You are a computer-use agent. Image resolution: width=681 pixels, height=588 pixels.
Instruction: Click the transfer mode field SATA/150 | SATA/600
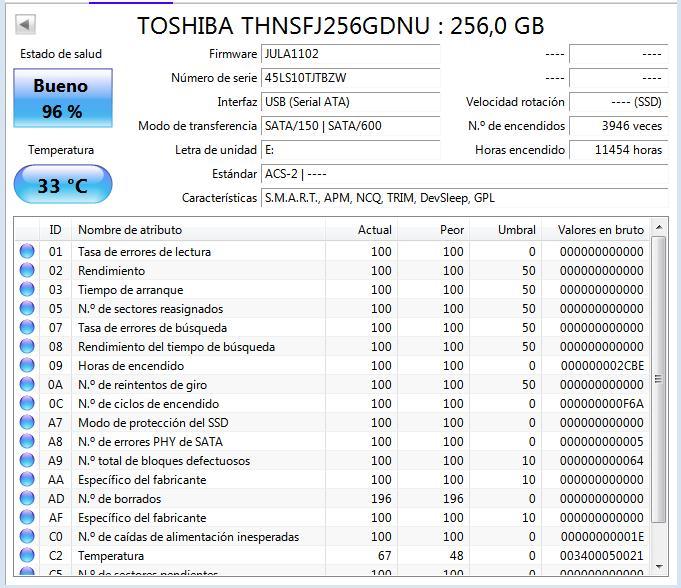(x=350, y=126)
